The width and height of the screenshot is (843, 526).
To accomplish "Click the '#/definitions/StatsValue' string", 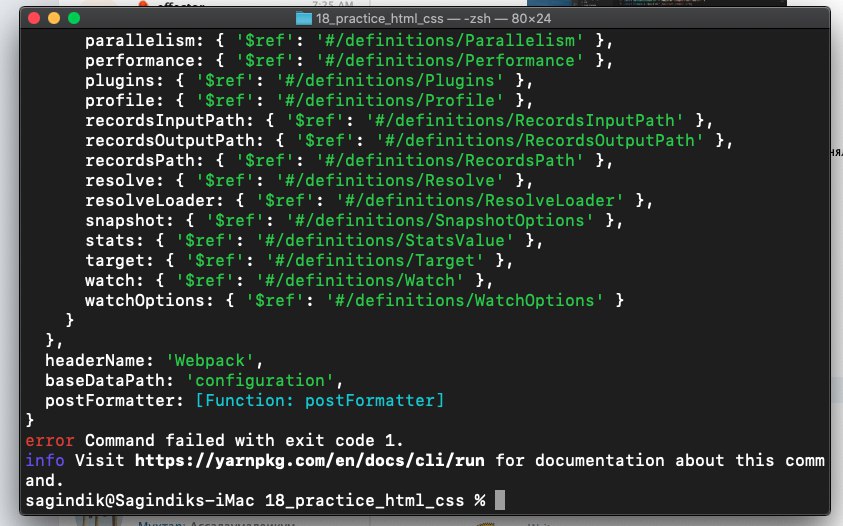I will point(385,240).
